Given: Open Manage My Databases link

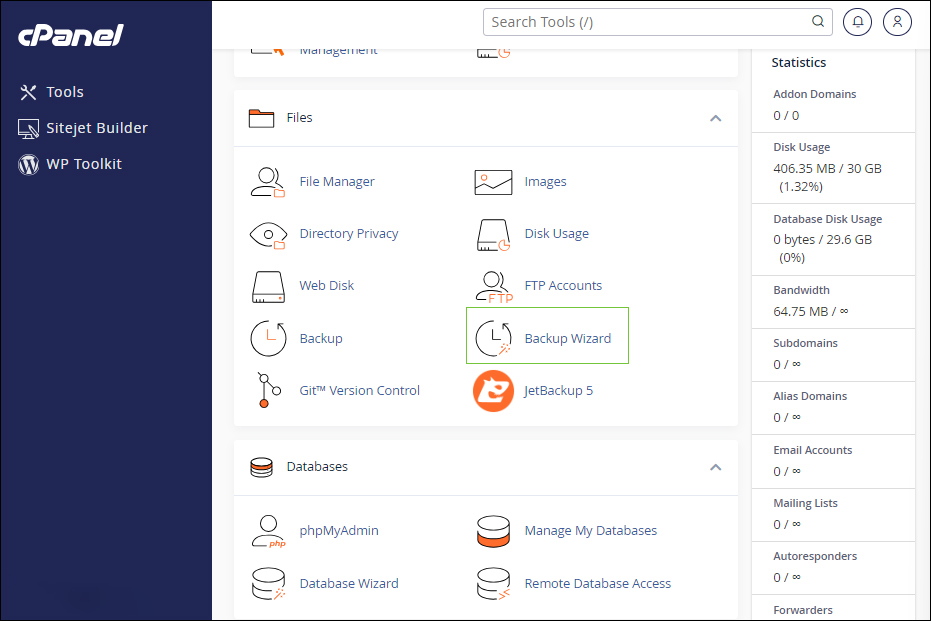Looking at the screenshot, I should tap(591, 531).
